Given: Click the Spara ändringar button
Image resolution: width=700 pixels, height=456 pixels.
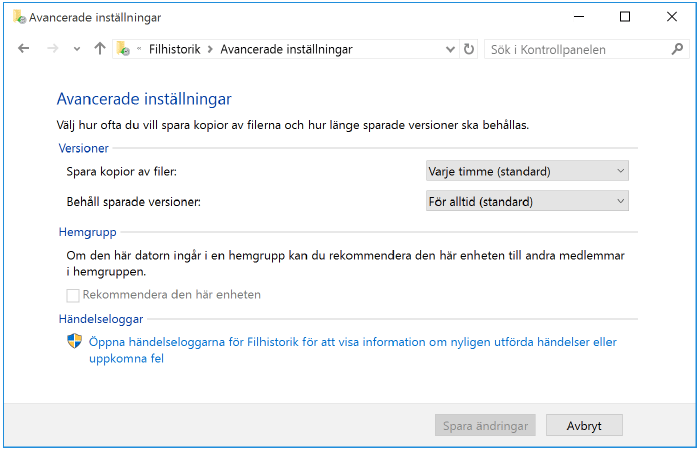Looking at the screenshot, I should [485, 425].
